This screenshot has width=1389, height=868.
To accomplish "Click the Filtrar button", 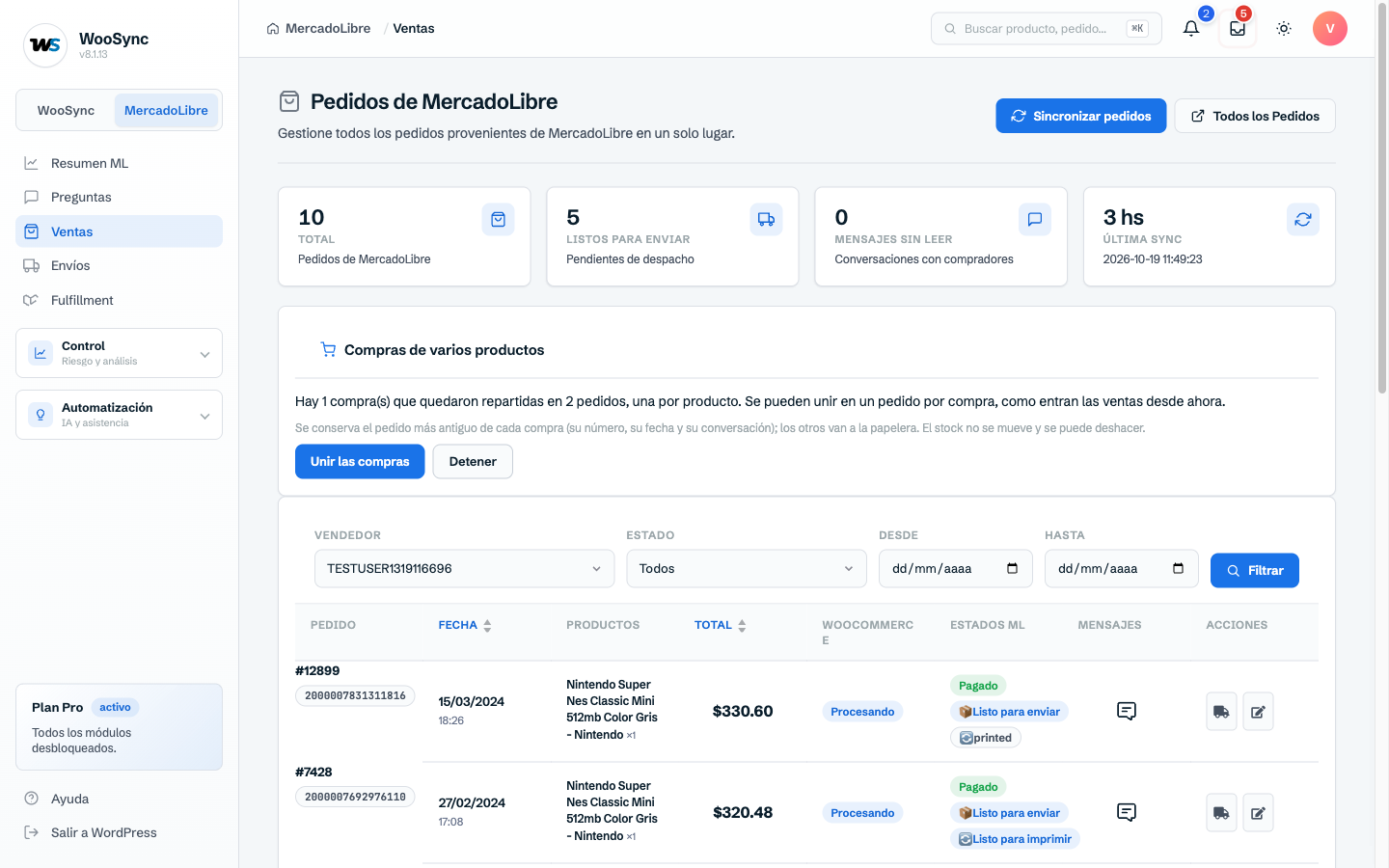I will click(x=1255, y=570).
